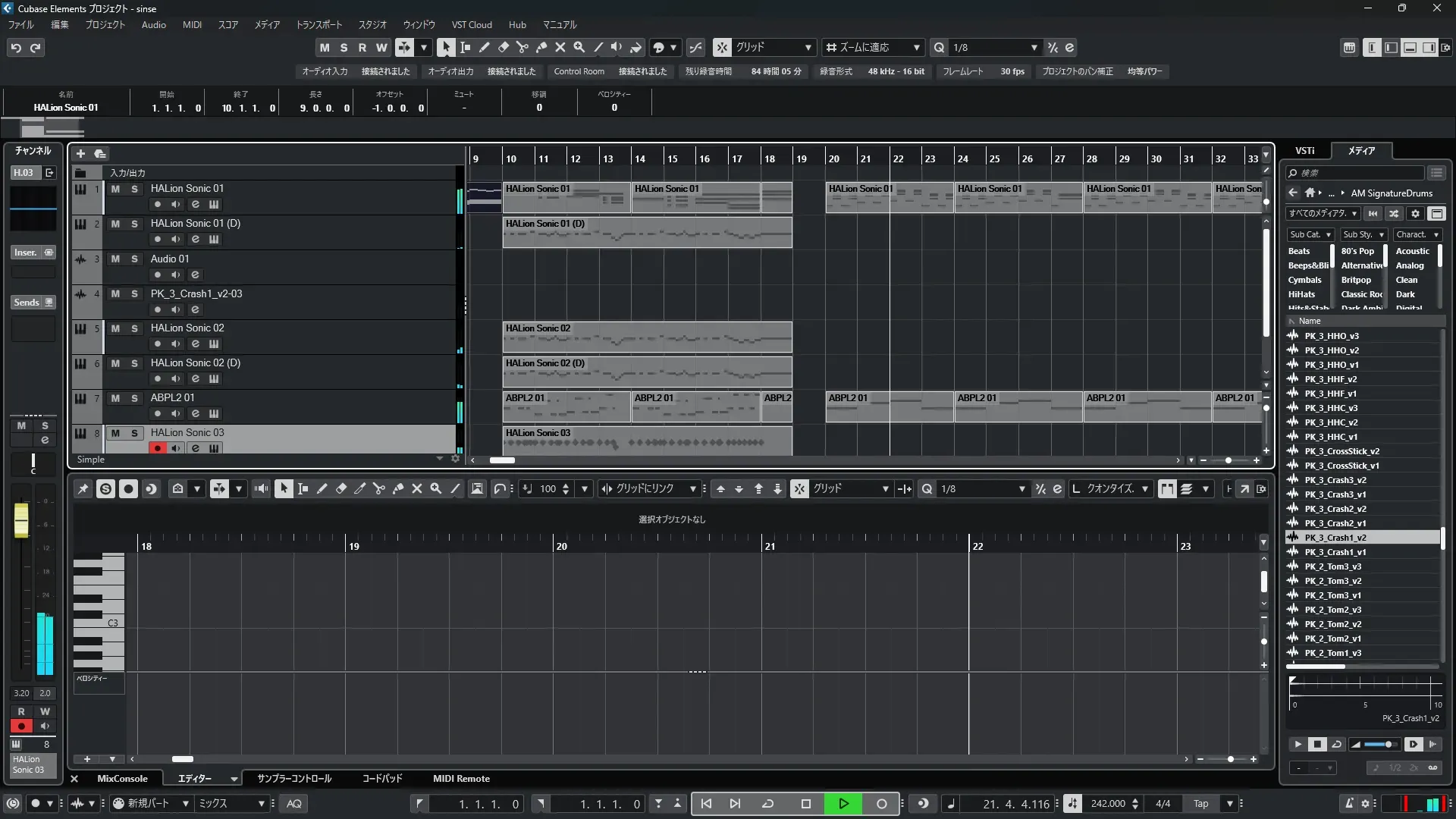
Task: Expand the Sub Cat. filter dropdown
Action: tap(1310, 234)
